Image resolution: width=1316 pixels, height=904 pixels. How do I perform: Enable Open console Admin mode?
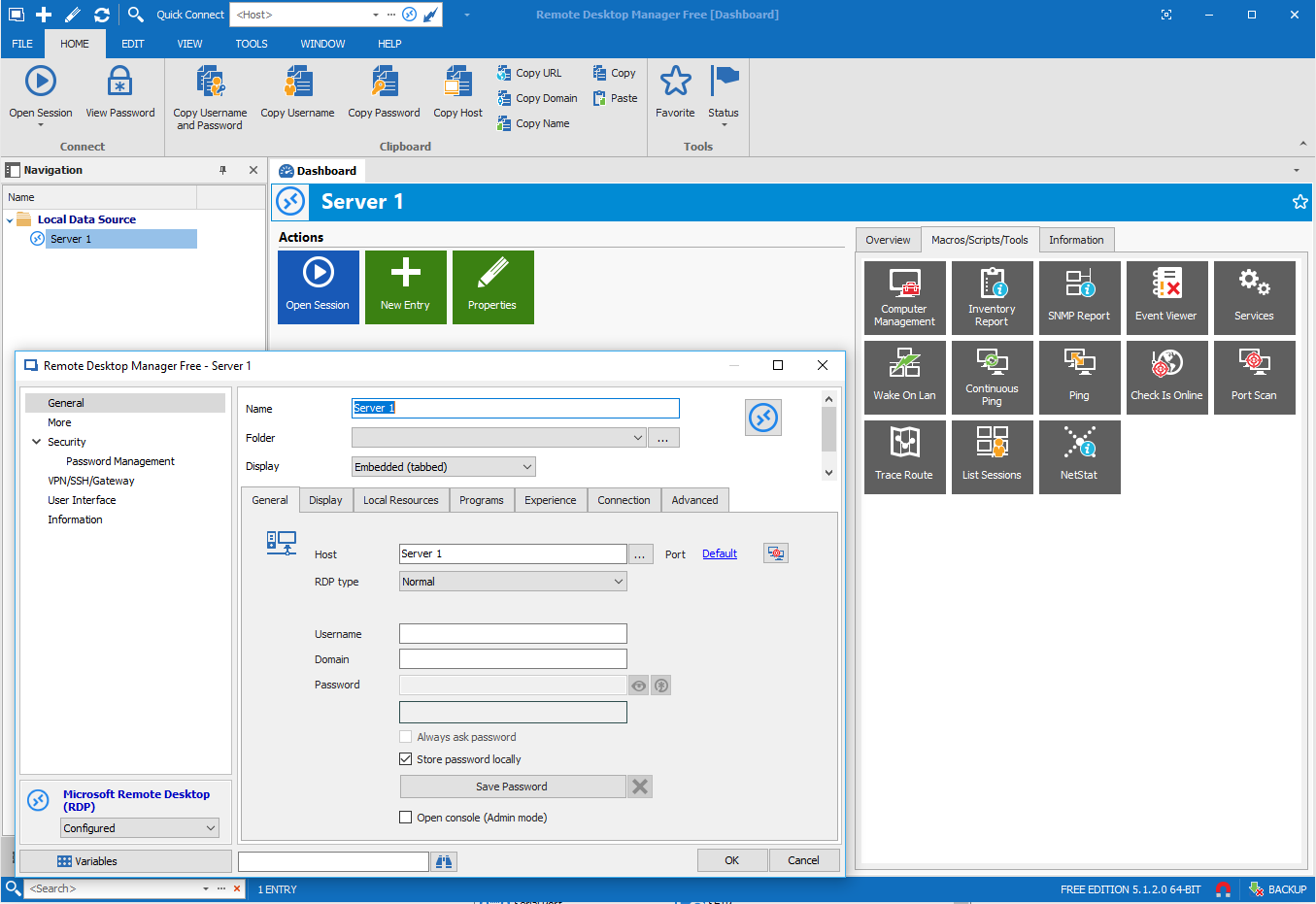[406, 817]
